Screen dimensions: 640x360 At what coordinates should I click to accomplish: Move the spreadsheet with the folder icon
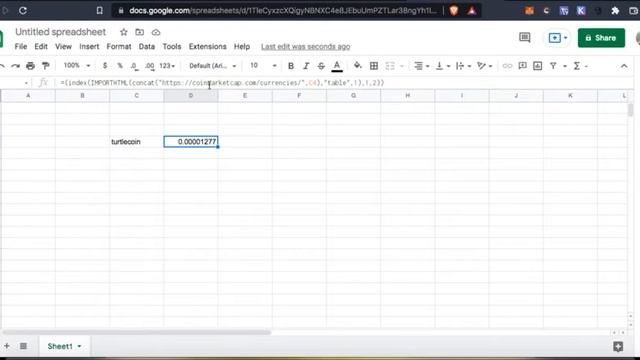pyautogui.click(x=140, y=32)
